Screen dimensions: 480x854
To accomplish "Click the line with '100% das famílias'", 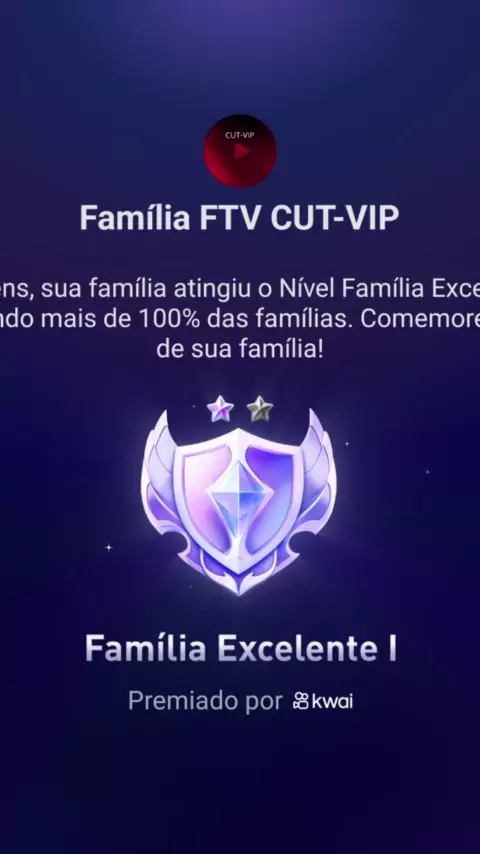I will tap(240, 319).
